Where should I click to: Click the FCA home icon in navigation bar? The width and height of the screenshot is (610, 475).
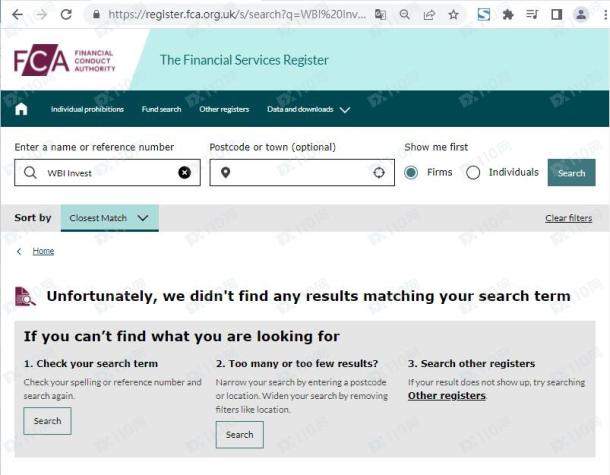[x=21, y=109]
